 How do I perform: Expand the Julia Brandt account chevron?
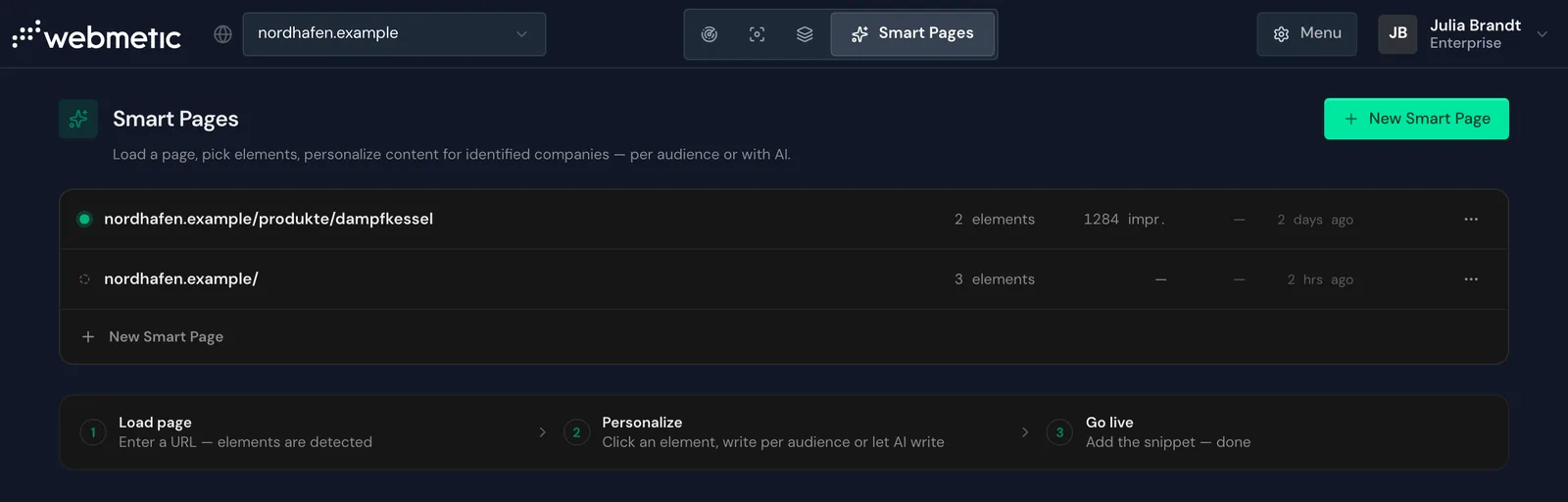tap(1542, 34)
